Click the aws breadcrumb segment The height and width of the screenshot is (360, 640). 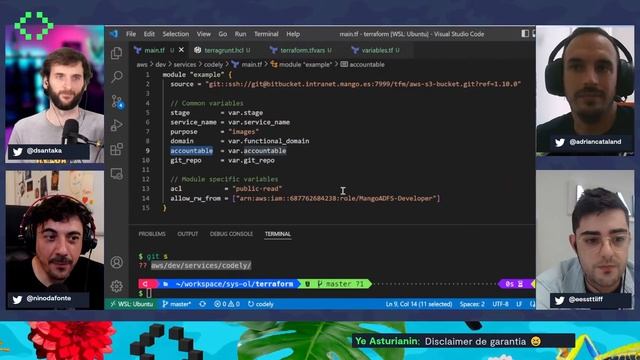coord(142,64)
